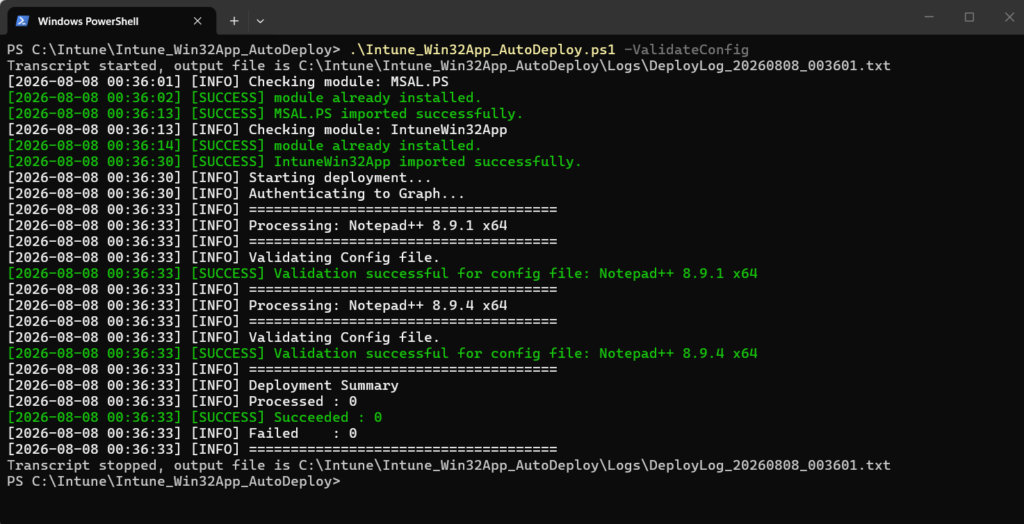Viewport: 1024px width, 524px height.
Task: Close the Windows PowerShell tab
Action: 198,21
